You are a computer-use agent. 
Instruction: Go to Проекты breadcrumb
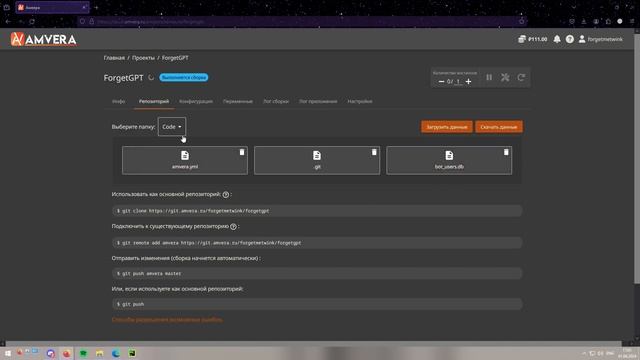point(143,58)
